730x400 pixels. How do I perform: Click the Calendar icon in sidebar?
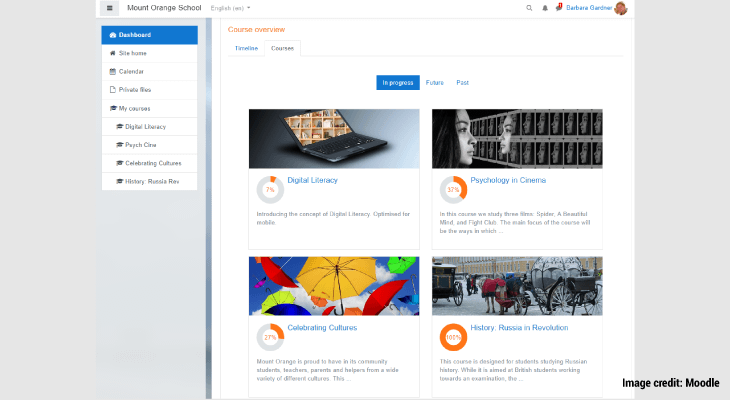coord(112,71)
